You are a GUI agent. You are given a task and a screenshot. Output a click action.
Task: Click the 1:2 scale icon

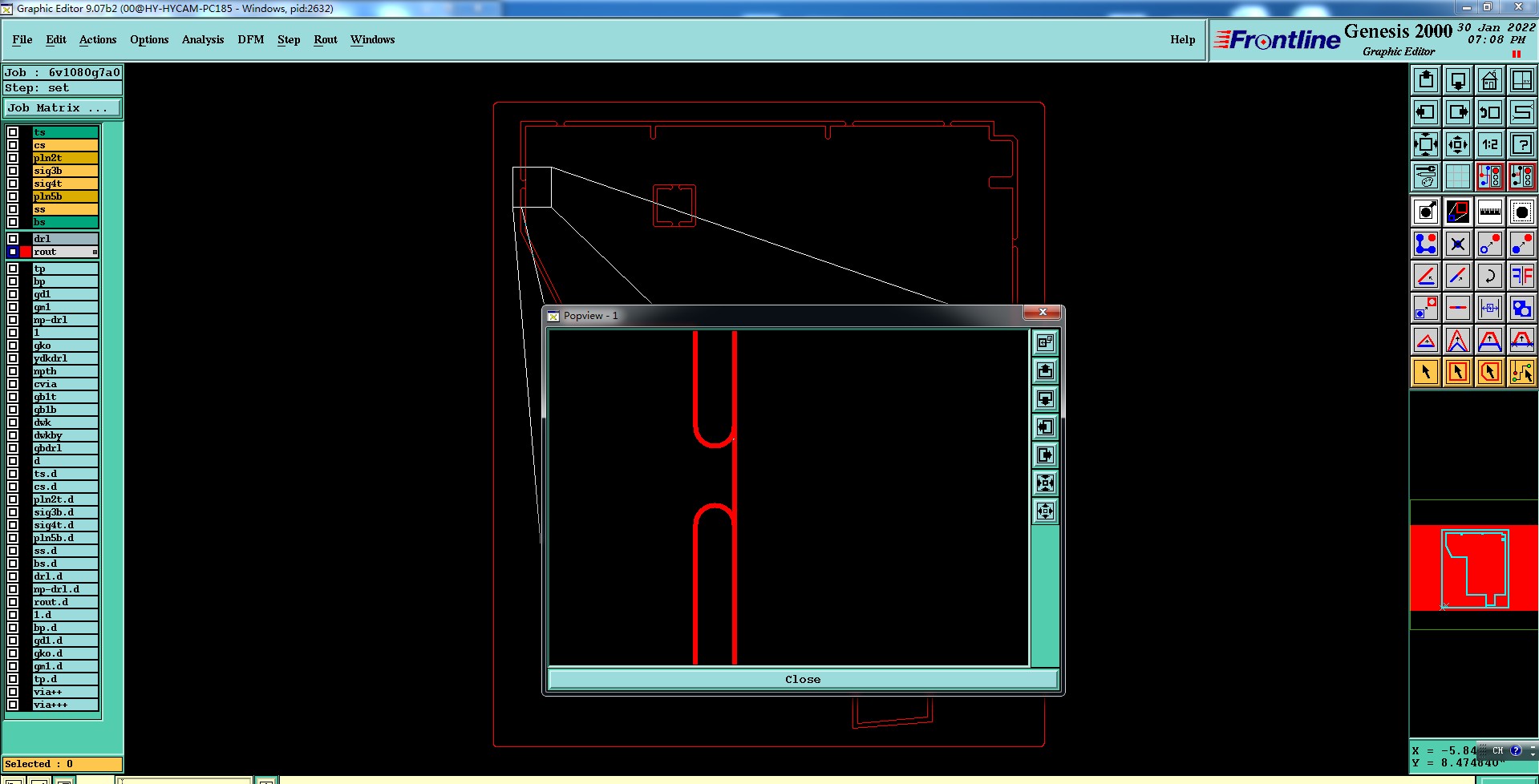(1490, 144)
